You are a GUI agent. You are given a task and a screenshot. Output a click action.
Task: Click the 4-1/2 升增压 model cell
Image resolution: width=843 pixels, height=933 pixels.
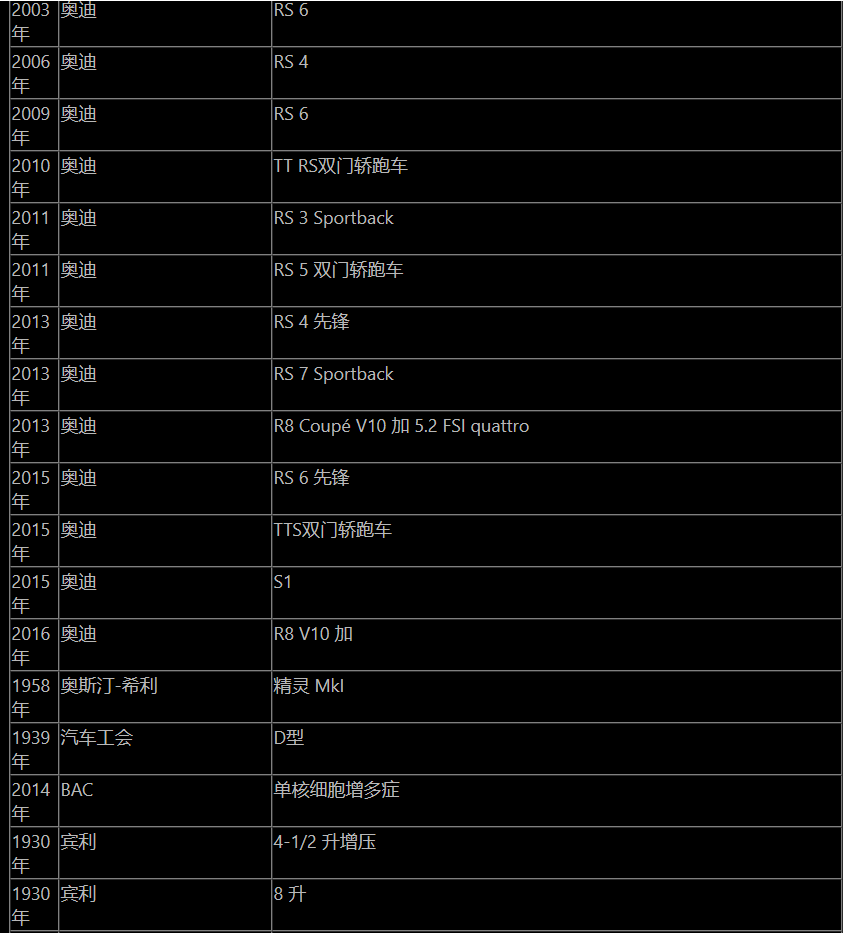[556, 853]
